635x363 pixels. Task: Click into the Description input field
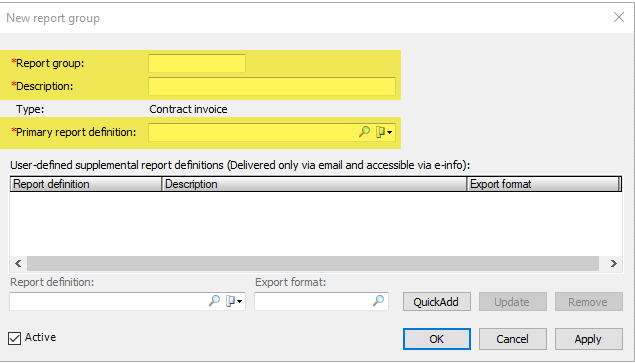click(x=272, y=87)
